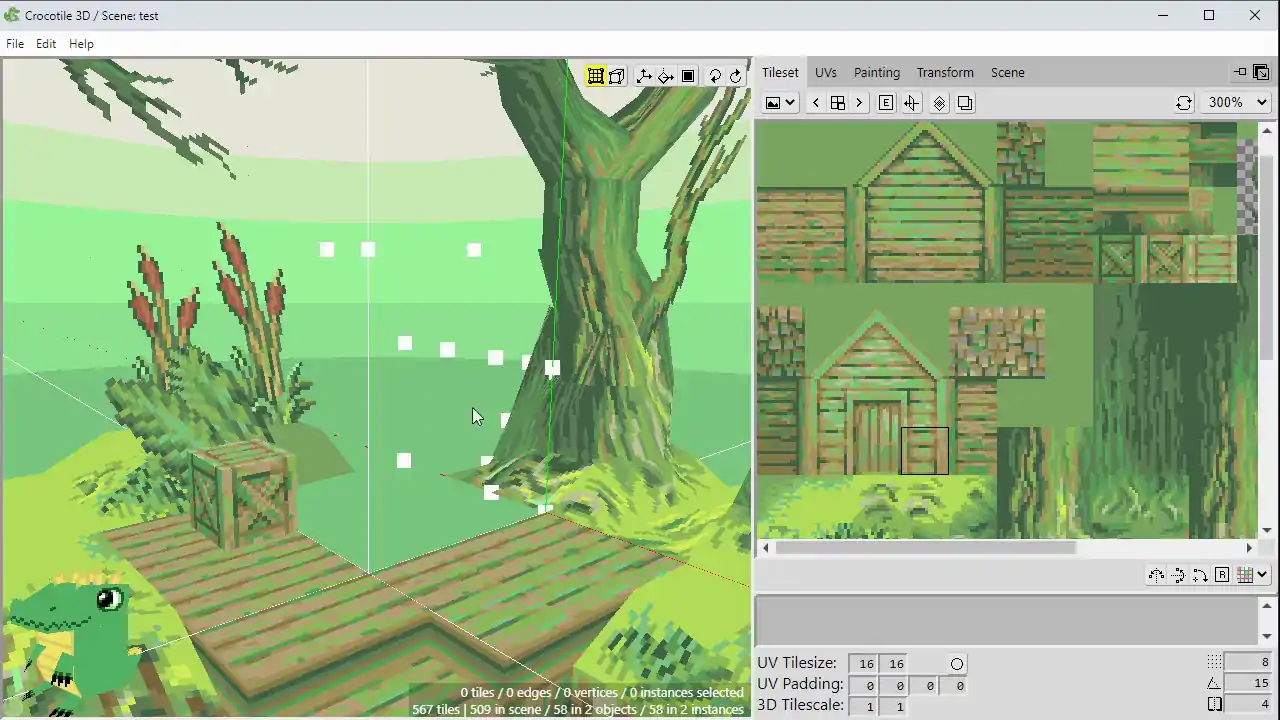The height and width of the screenshot is (720, 1280).
Task: Click the grid size field showing 8
Action: 1248,662
